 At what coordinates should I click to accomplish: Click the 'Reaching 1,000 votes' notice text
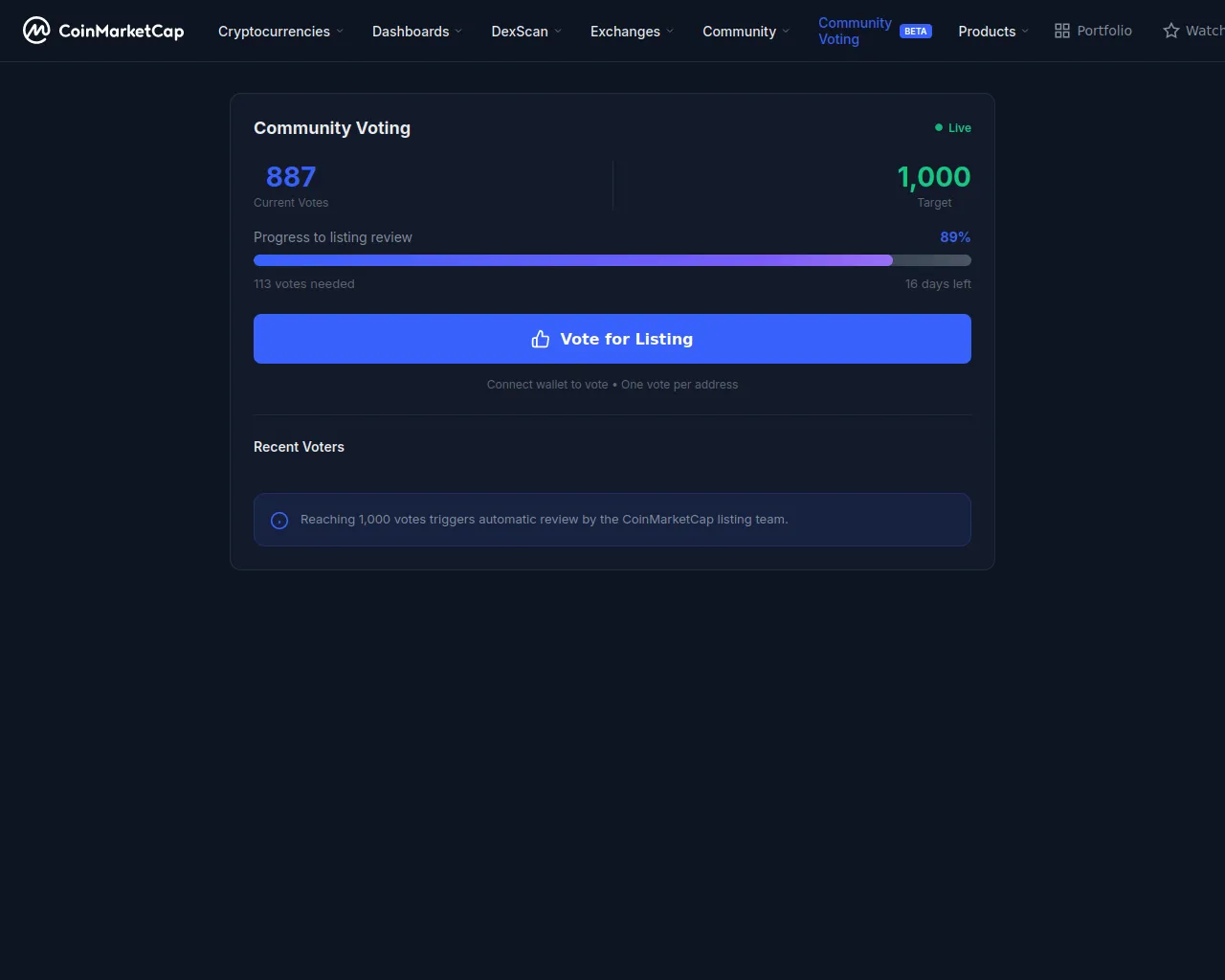[x=545, y=520]
